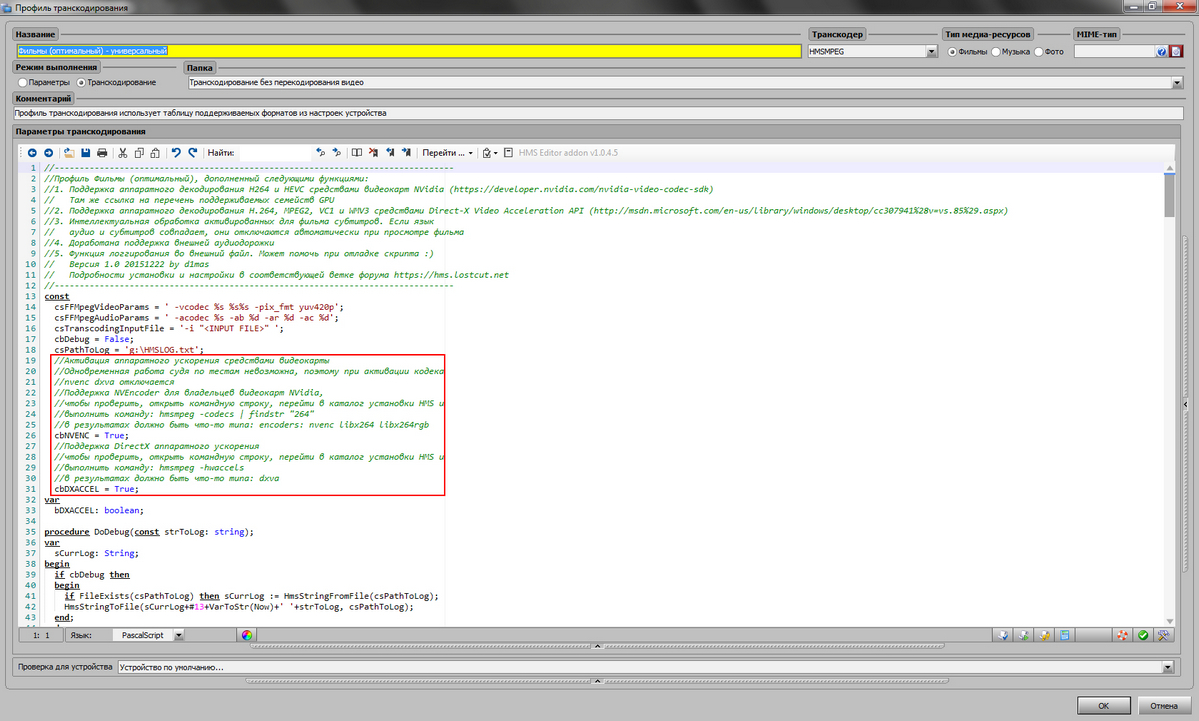Image resolution: width=1199 pixels, height=721 pixels.
Task: Open the Папка transcoding folder dropdown
Action: pyautogui.click(x=1176, y=82)
